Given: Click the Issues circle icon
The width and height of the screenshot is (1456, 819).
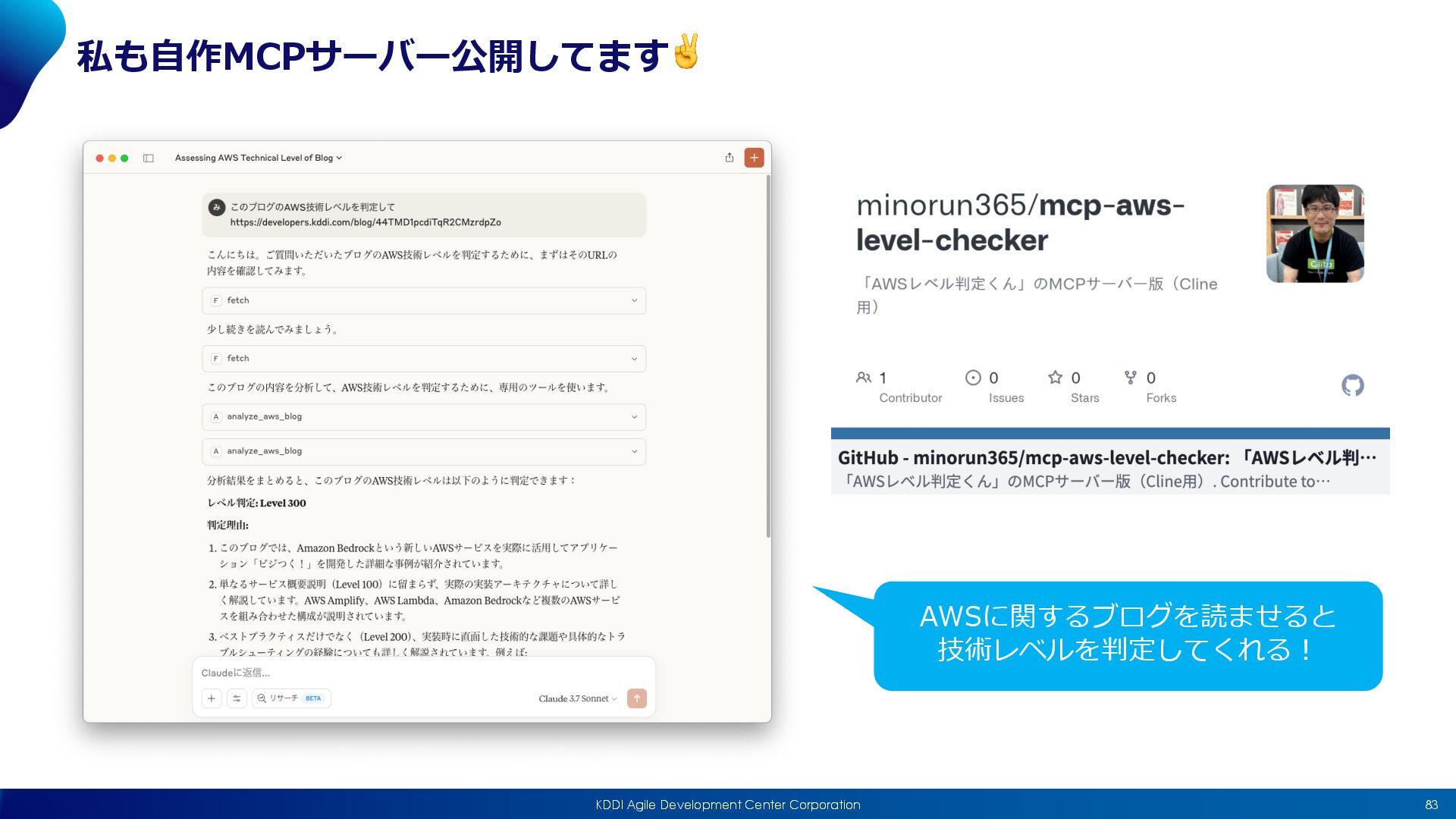Looking at the screenshot, I should pos(973,378).
